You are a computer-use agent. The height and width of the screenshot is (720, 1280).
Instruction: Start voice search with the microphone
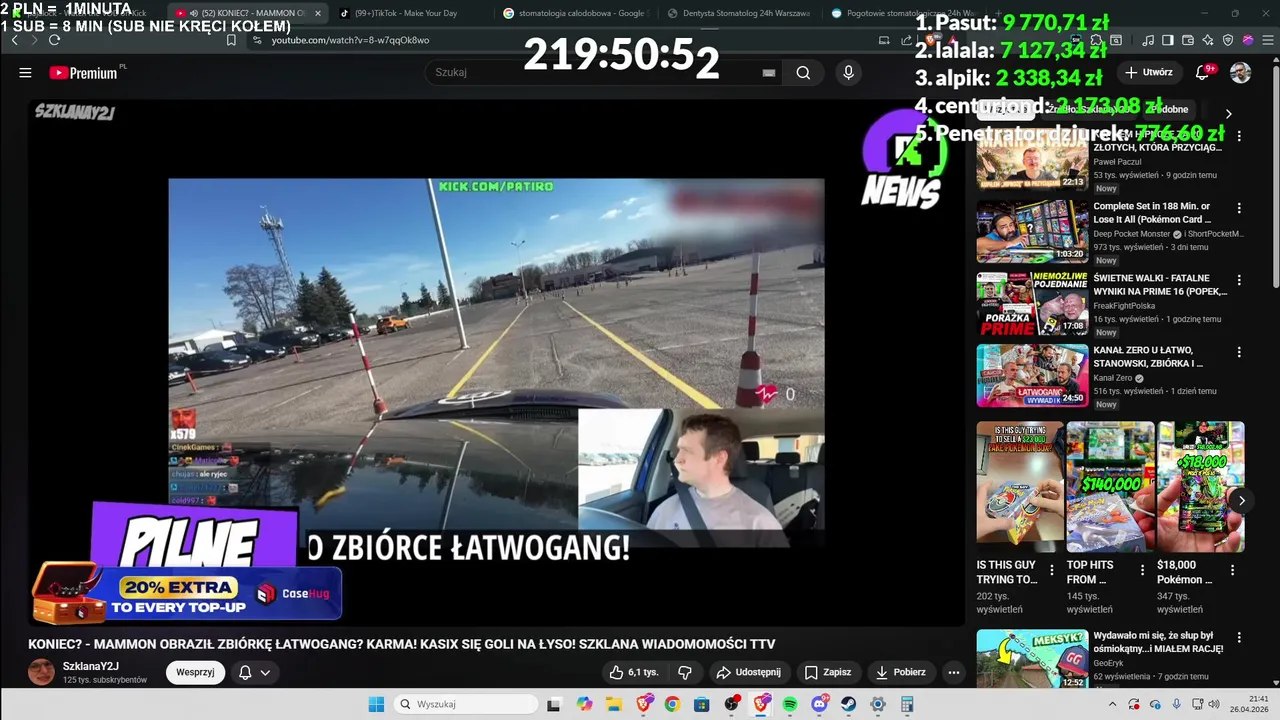(x=848, y=73)
